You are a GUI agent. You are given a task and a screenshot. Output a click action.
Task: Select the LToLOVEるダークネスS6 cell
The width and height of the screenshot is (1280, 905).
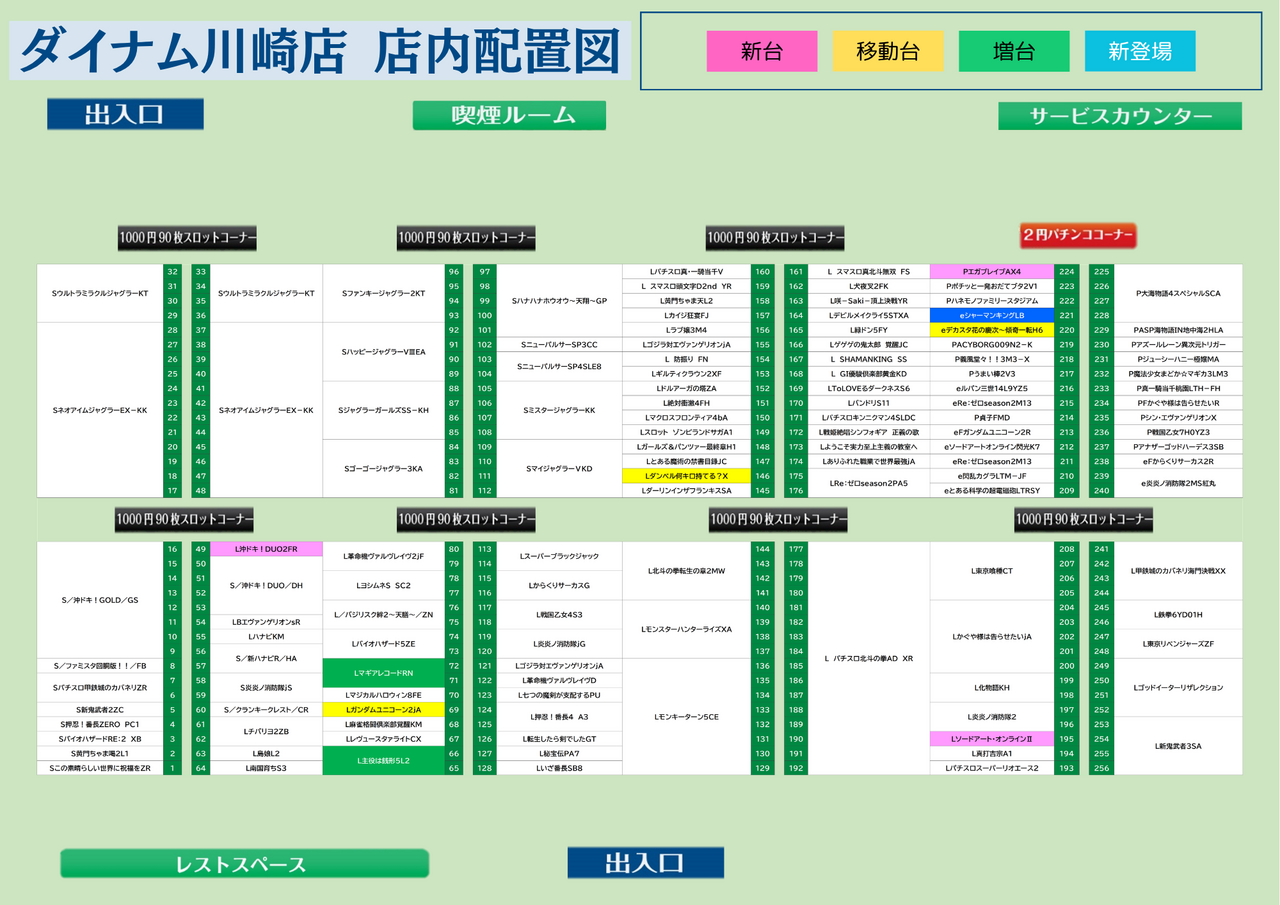click(869, 388)
